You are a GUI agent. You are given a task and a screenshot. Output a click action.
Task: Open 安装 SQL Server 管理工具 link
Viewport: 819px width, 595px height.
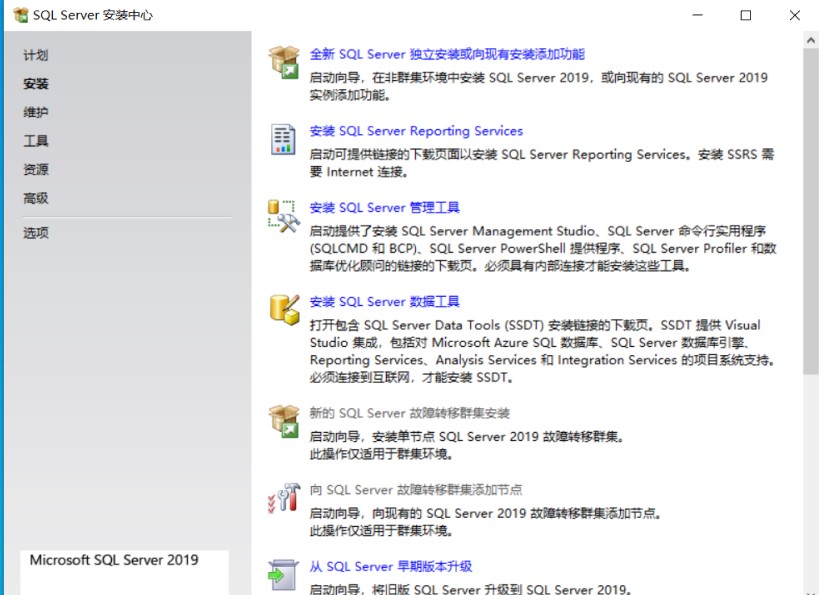coord(384,208)
